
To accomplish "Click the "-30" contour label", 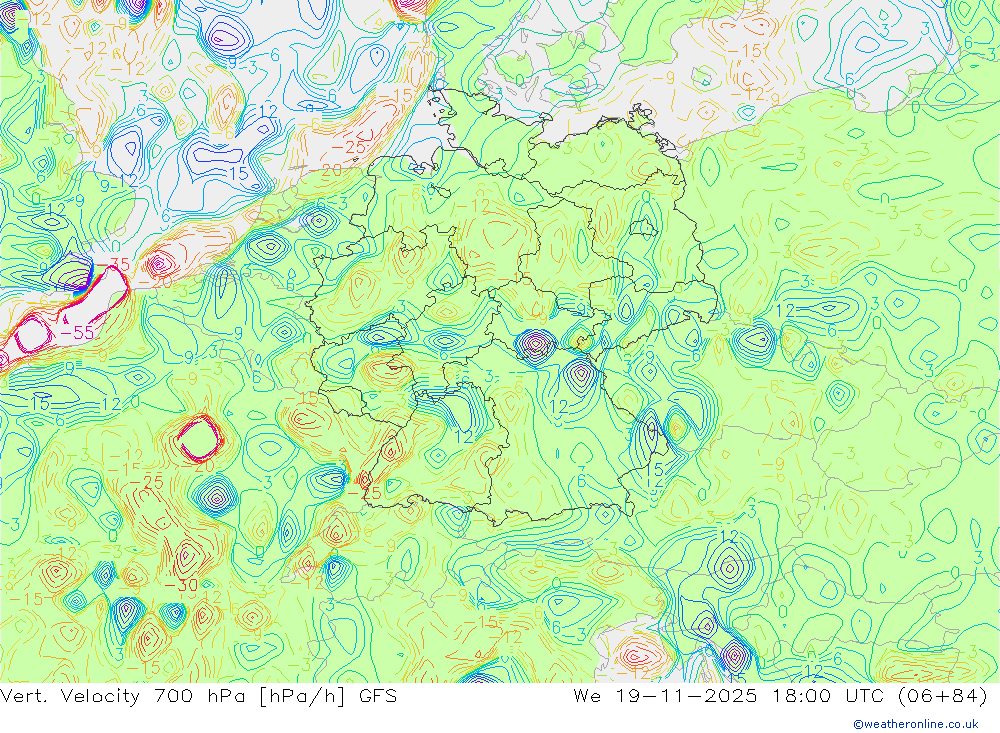I will pyautogui.click(x=181, y=584).
